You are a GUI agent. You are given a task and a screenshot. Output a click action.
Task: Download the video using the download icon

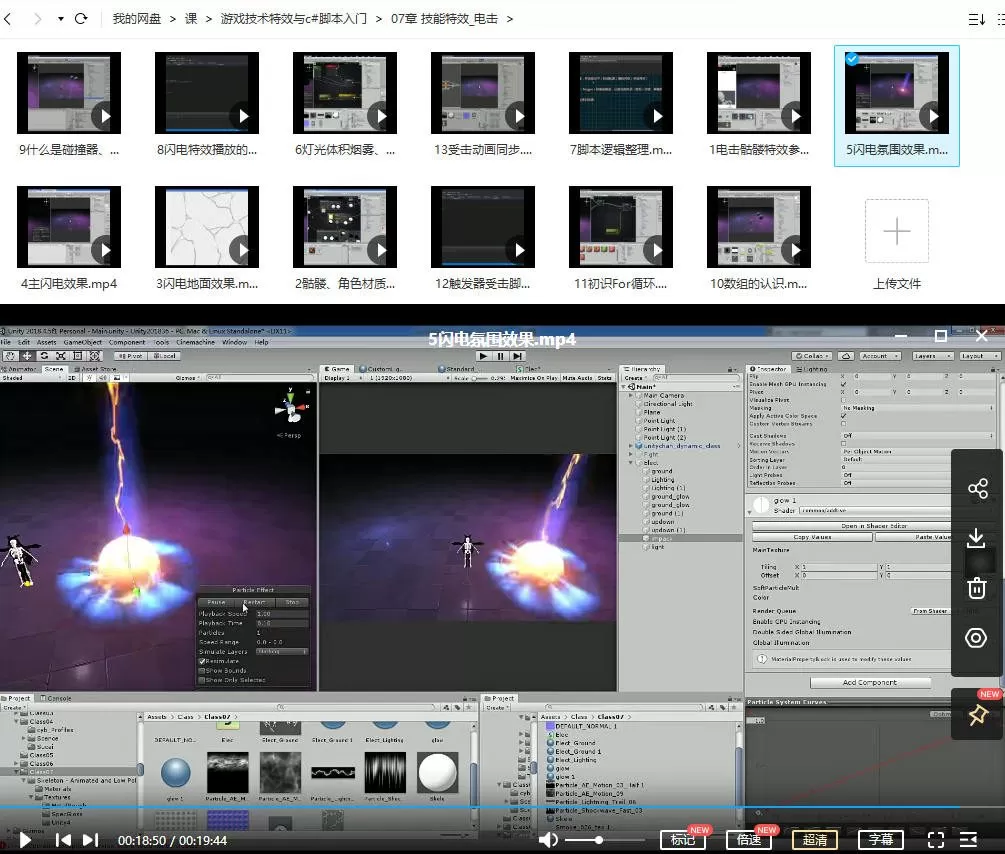pos(977,538)
